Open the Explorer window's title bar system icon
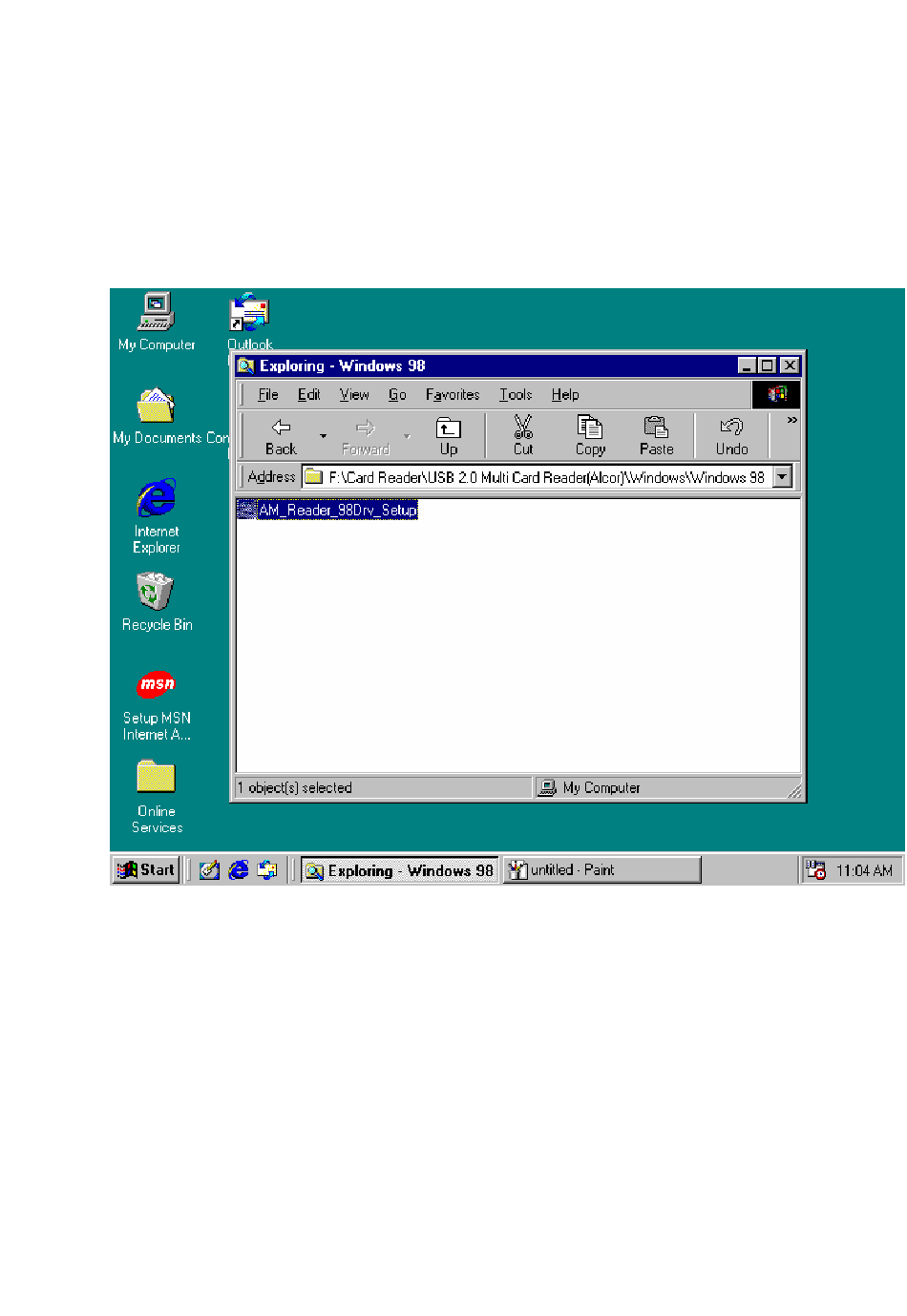907x1316 pixels. (x=246, y=366)
